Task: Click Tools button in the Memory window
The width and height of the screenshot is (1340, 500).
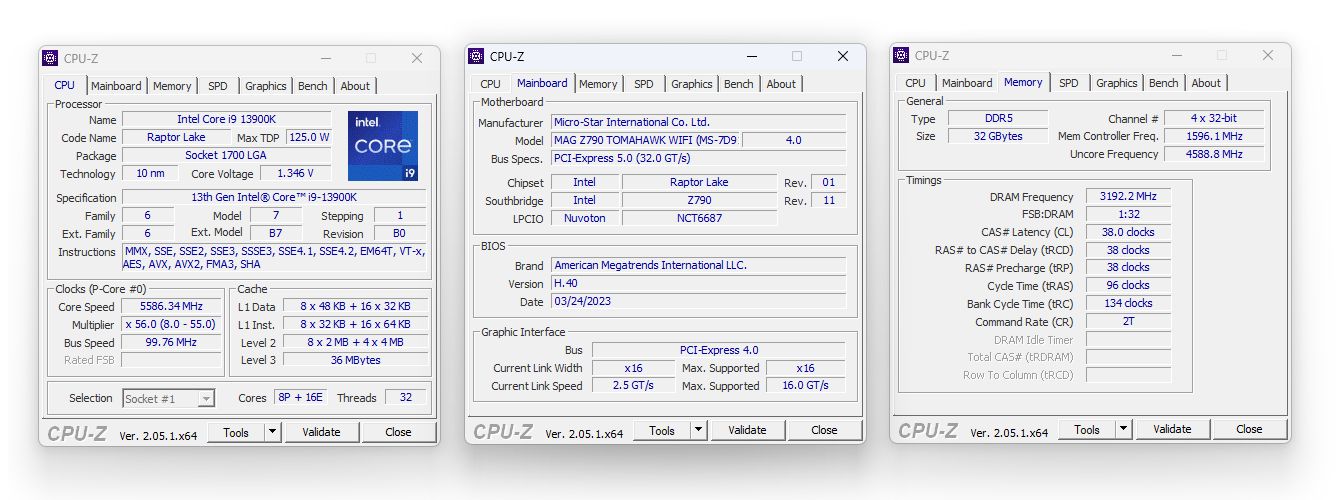Action: tap(1087, 429)
